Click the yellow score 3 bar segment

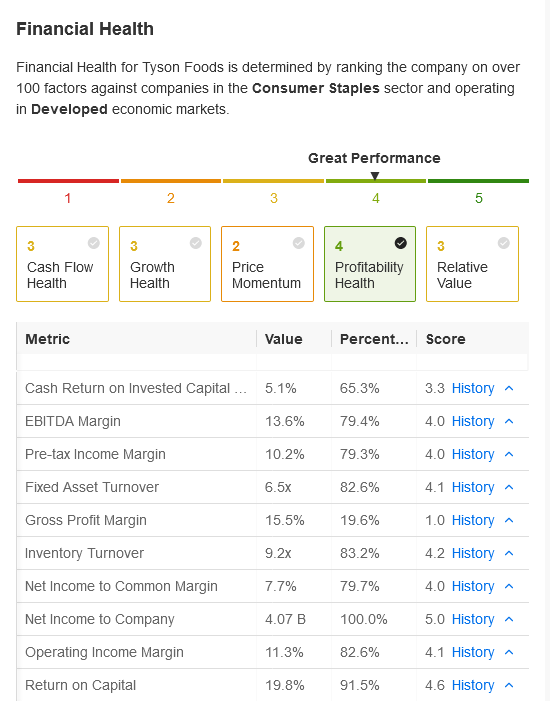273,181
